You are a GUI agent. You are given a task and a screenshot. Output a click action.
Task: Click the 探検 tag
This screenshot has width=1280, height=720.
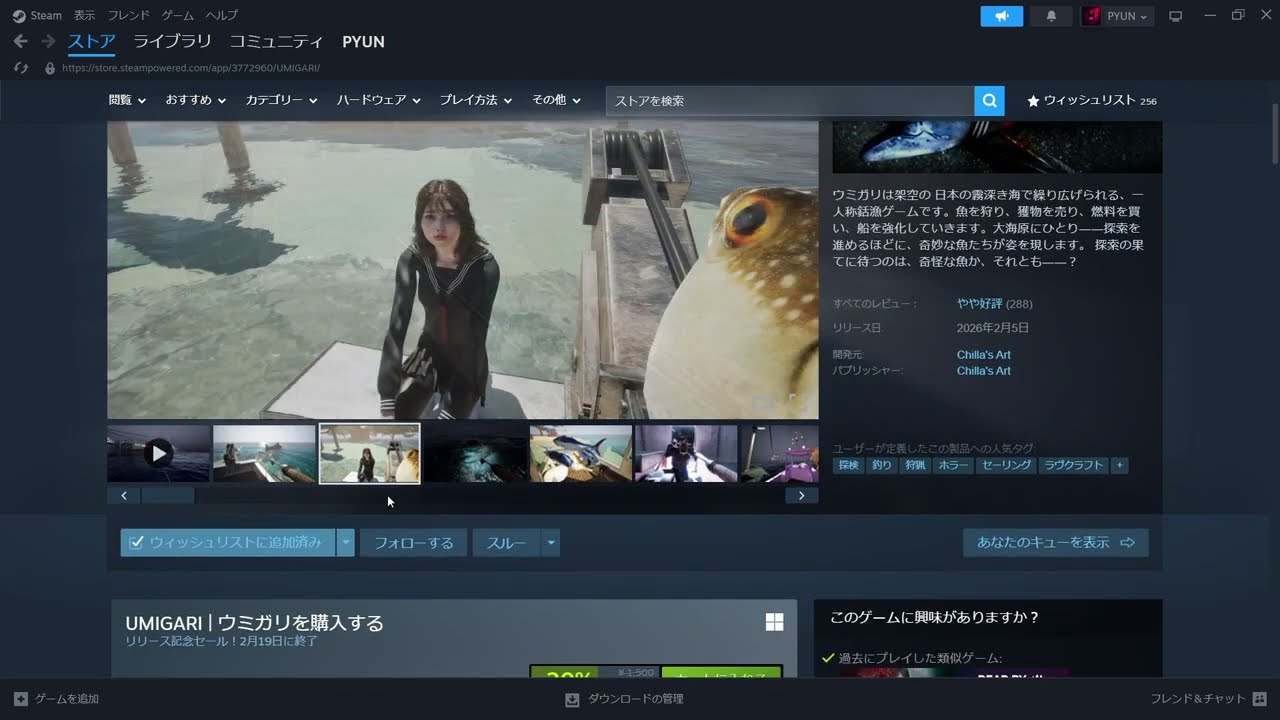[848, 465]
